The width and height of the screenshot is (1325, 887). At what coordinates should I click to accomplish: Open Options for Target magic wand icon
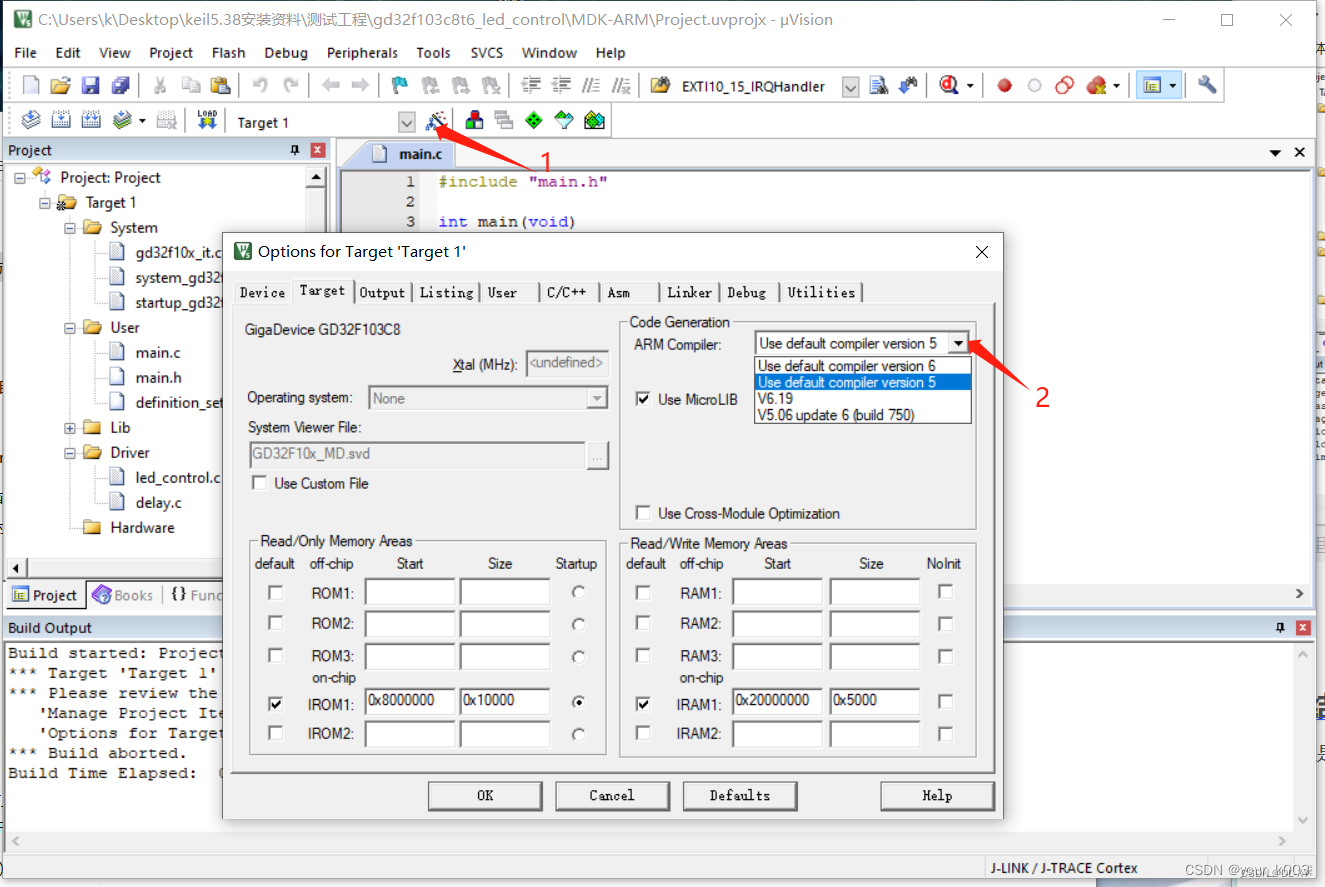pyautogui.click(x=436, y=121)
